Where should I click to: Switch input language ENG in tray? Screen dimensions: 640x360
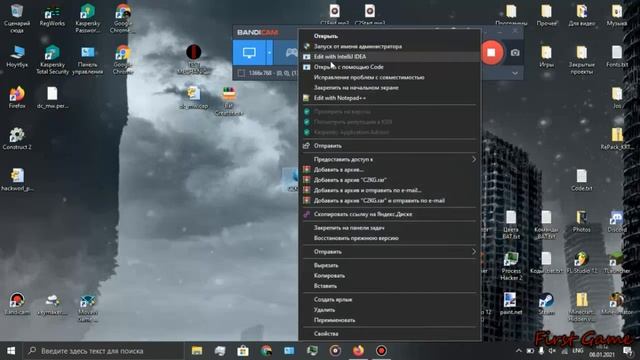click(x=578, y=351)
